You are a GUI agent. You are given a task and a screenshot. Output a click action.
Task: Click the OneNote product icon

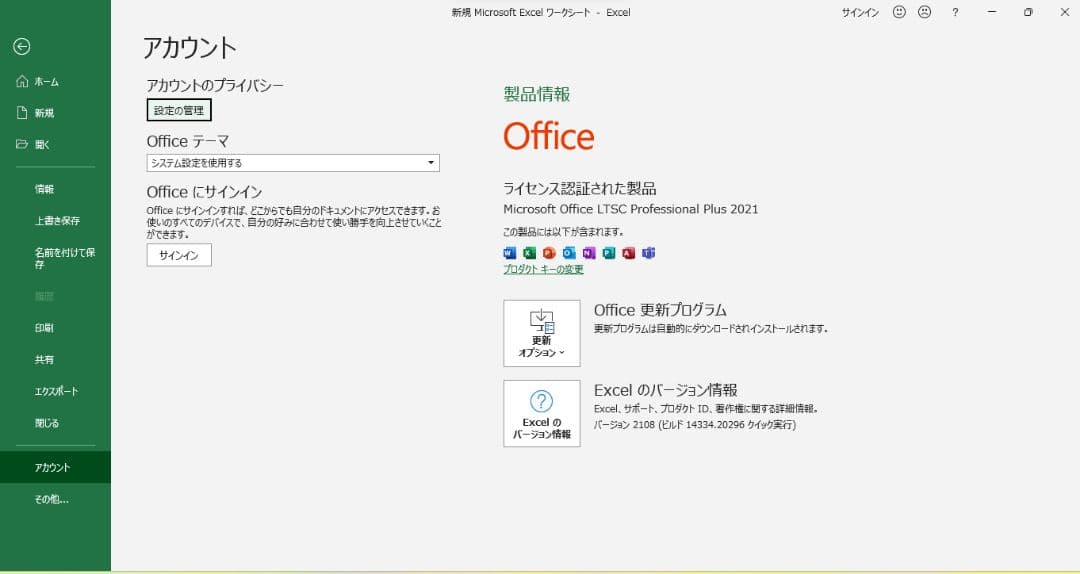tap(588, 253)
